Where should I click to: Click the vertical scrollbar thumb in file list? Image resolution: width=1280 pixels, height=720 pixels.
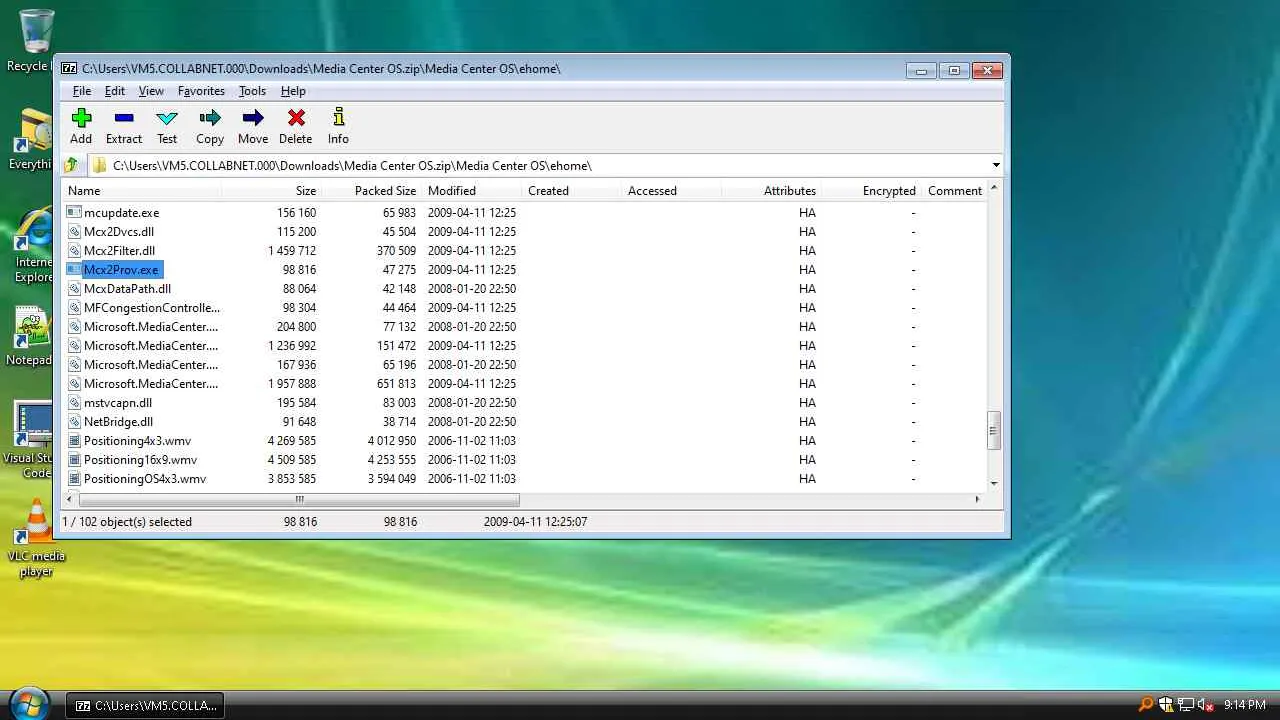[993, 431]
